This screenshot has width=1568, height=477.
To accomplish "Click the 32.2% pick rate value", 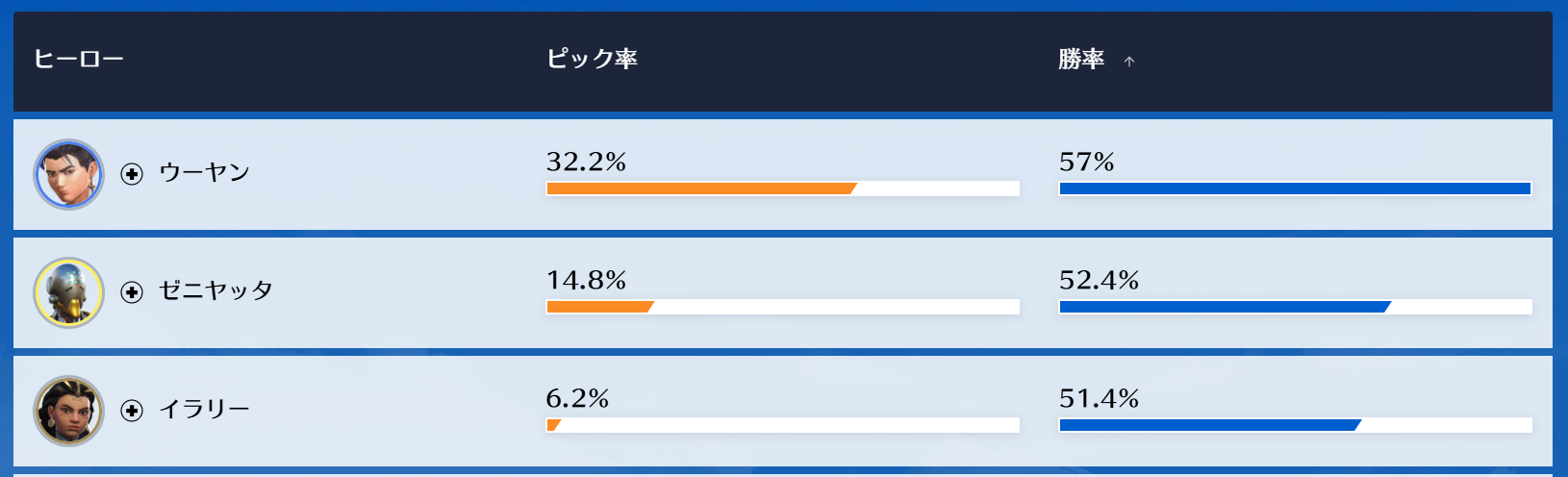I will 586,162.
